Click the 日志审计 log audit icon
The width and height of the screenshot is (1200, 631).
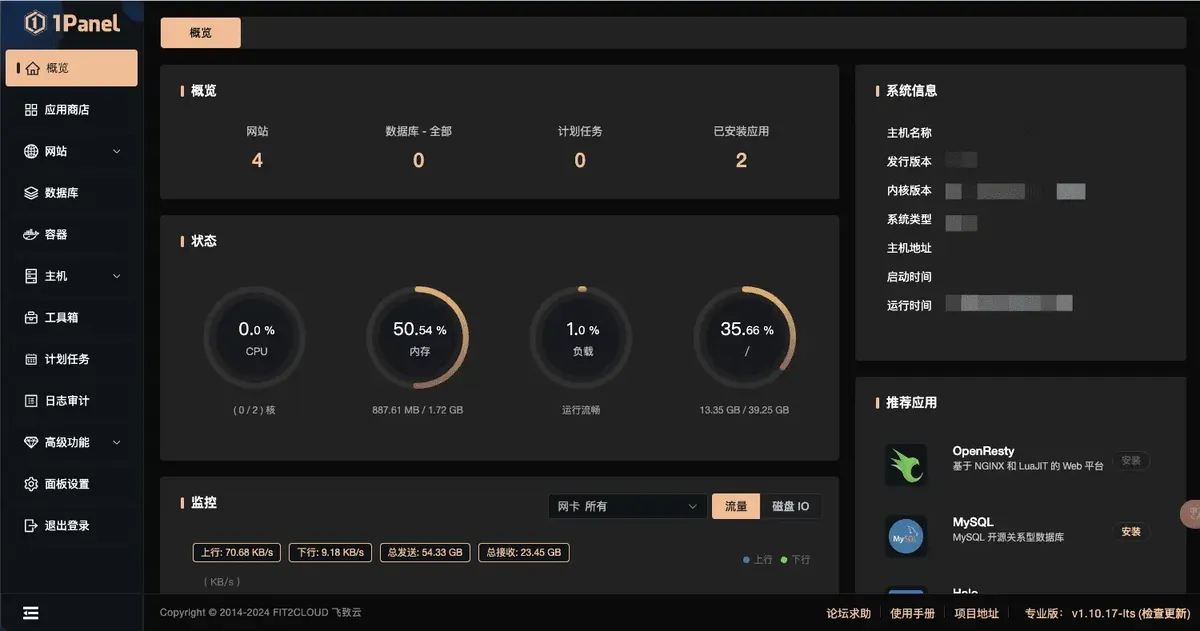31,401
